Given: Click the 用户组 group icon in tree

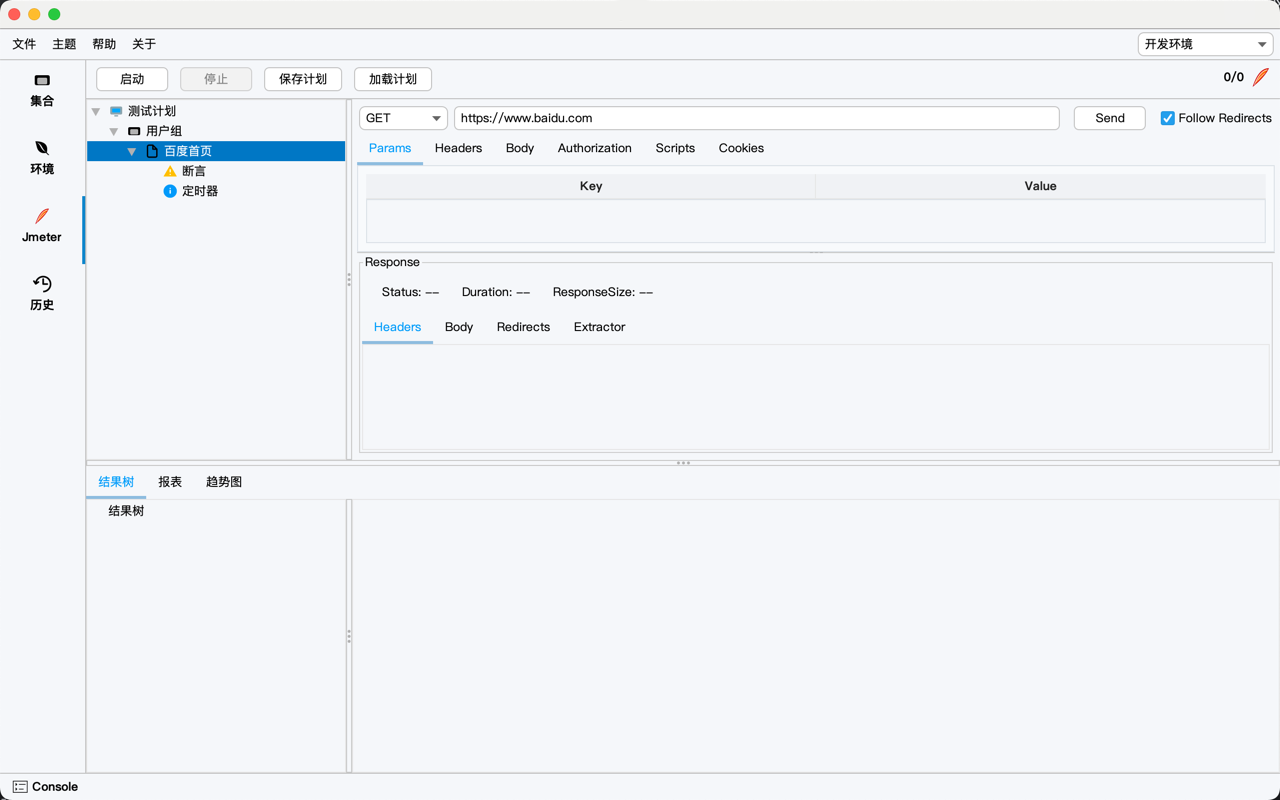Looking at the screenshot, I should point(134,131).
